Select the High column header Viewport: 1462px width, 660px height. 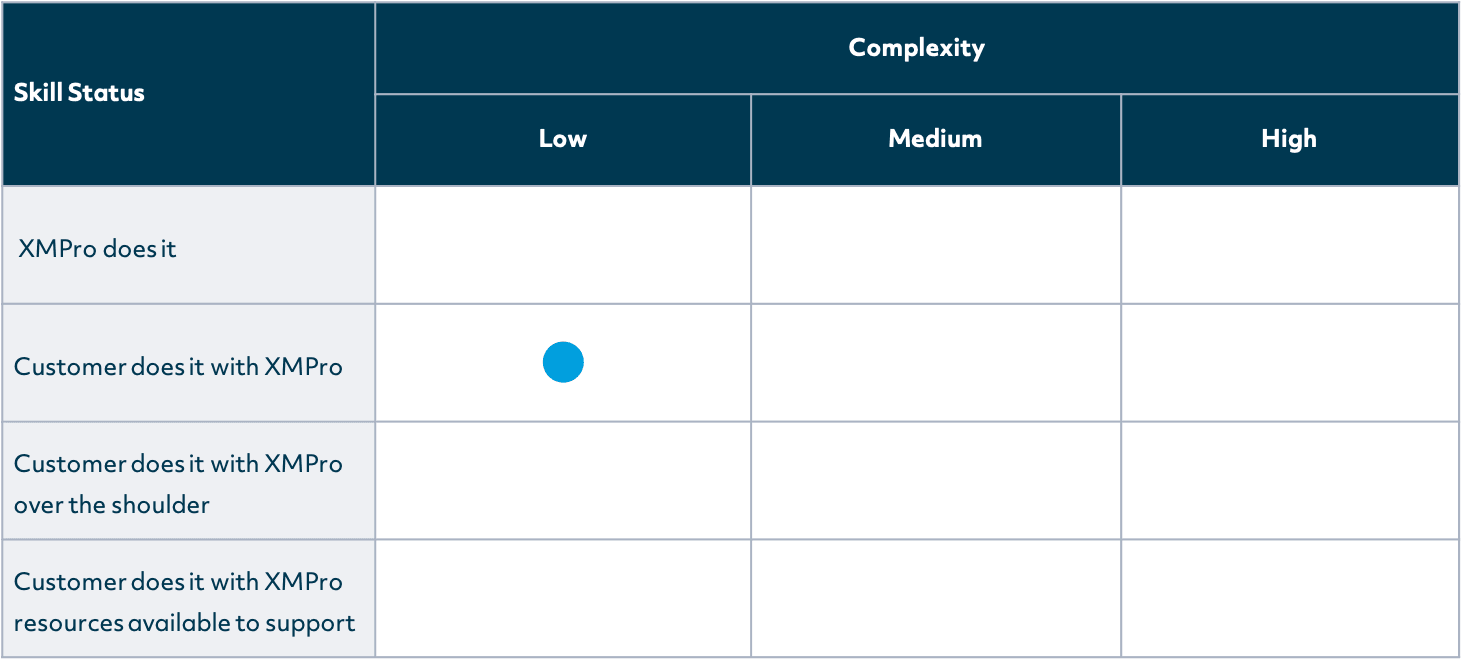click(1289, 139)
